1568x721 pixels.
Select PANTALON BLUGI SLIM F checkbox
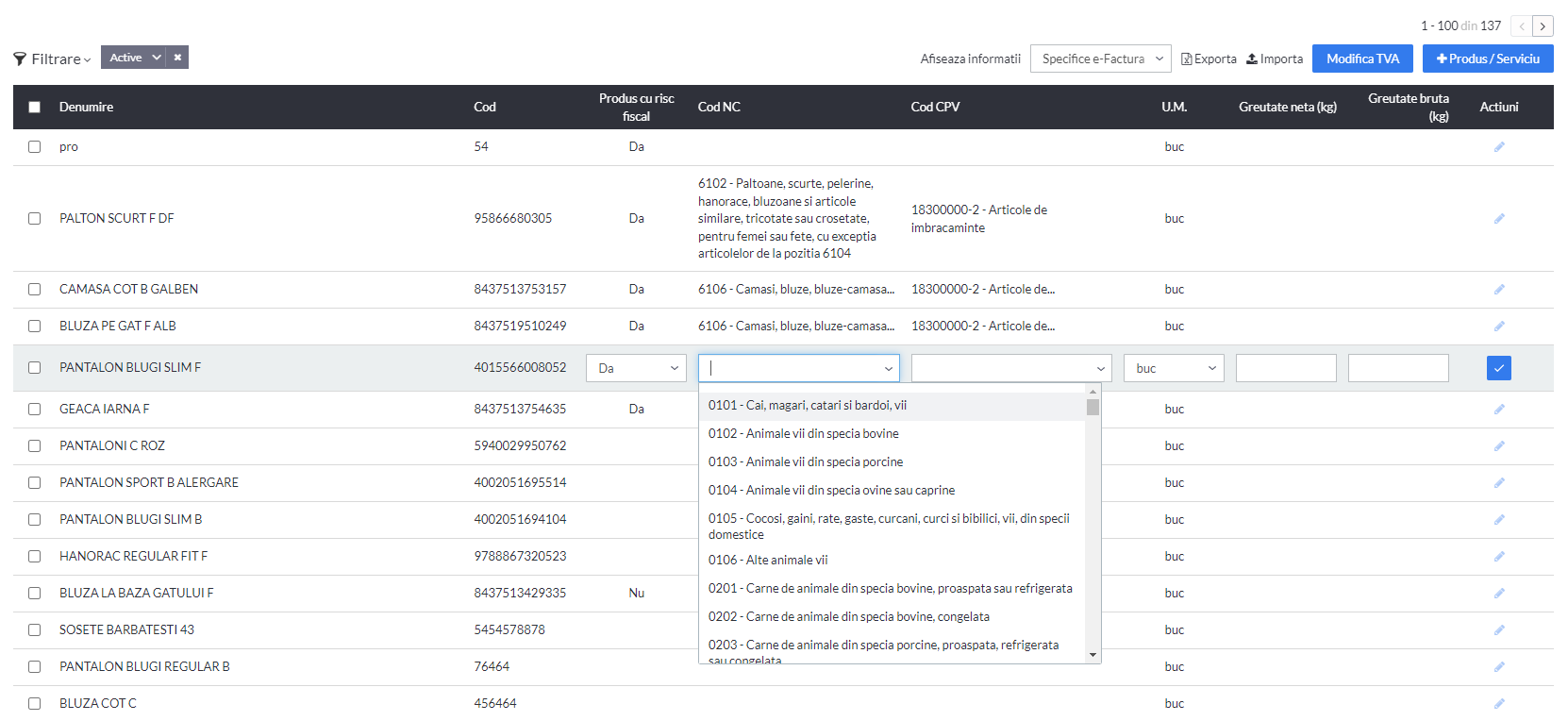(35, 368)
